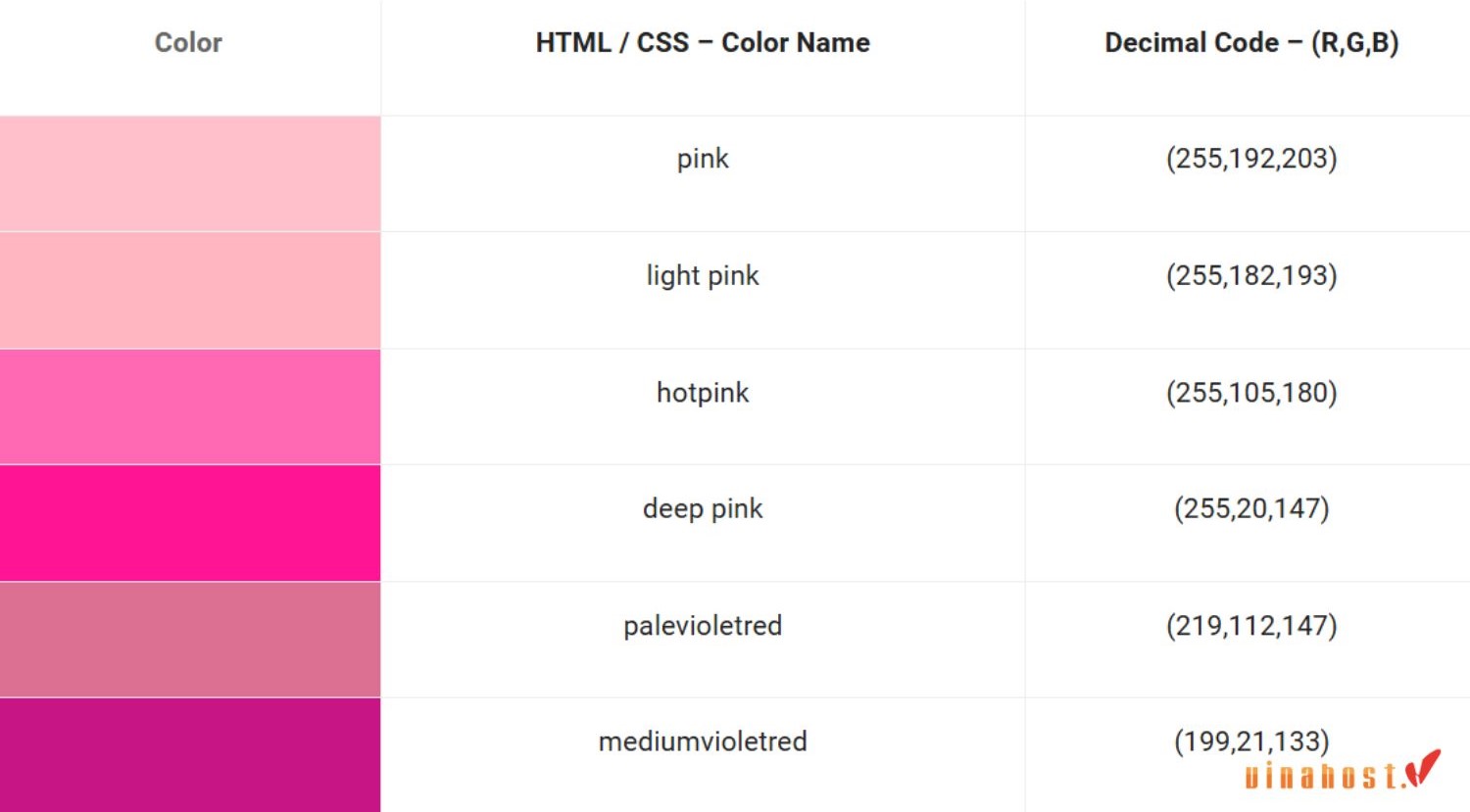Click the deep pink name text
Viewport: 1470px width, 812px height.
703,509
